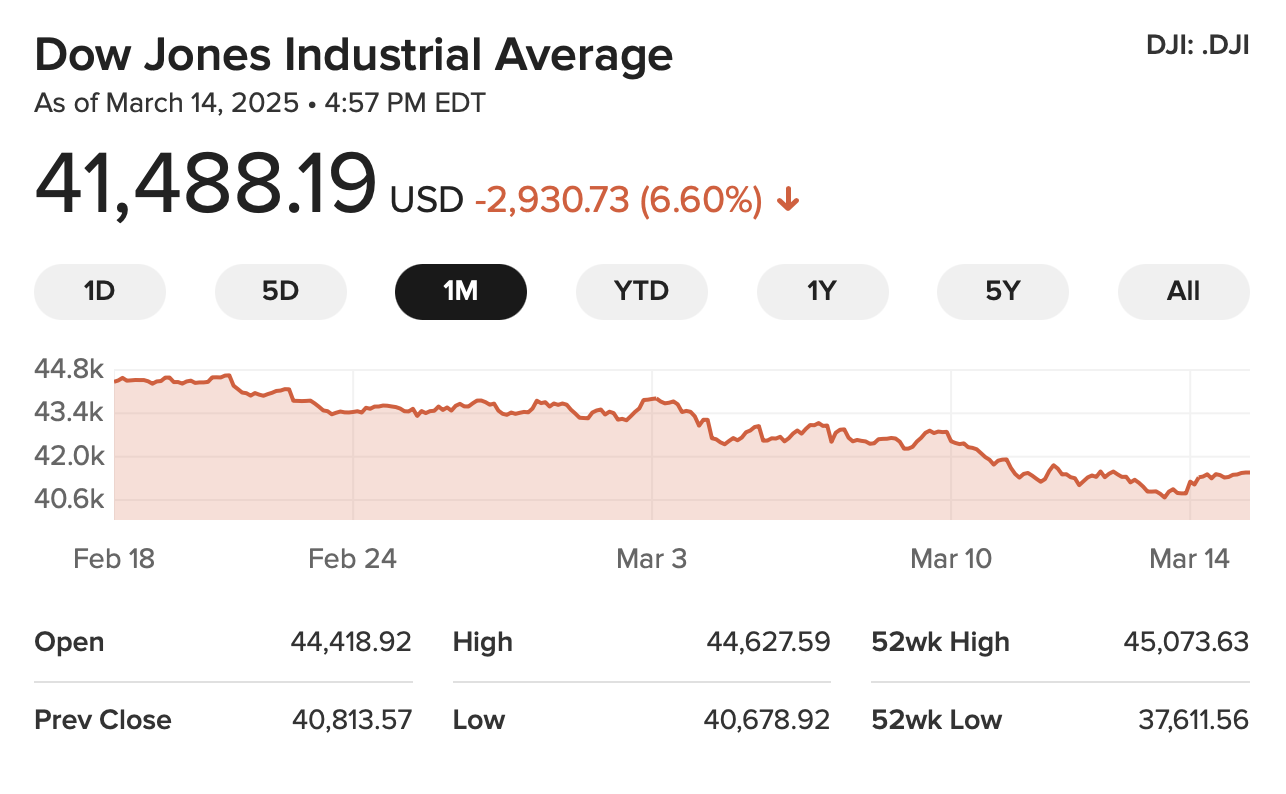Click the Mar 3 date axis label

(652, 558)
